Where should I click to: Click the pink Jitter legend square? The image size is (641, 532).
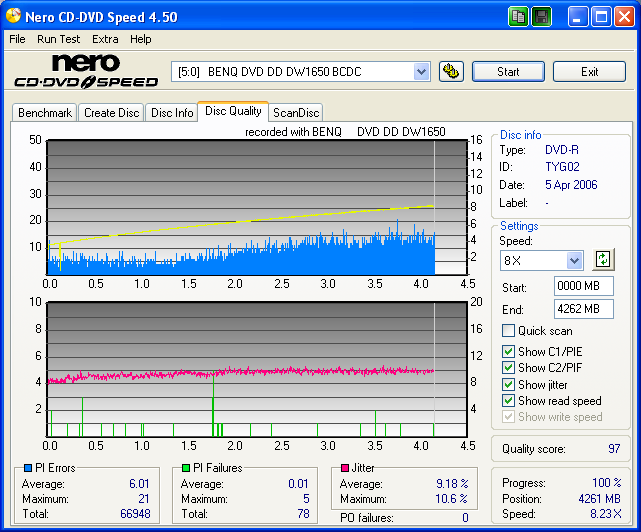pyautogui.click(x=345, y=468)
